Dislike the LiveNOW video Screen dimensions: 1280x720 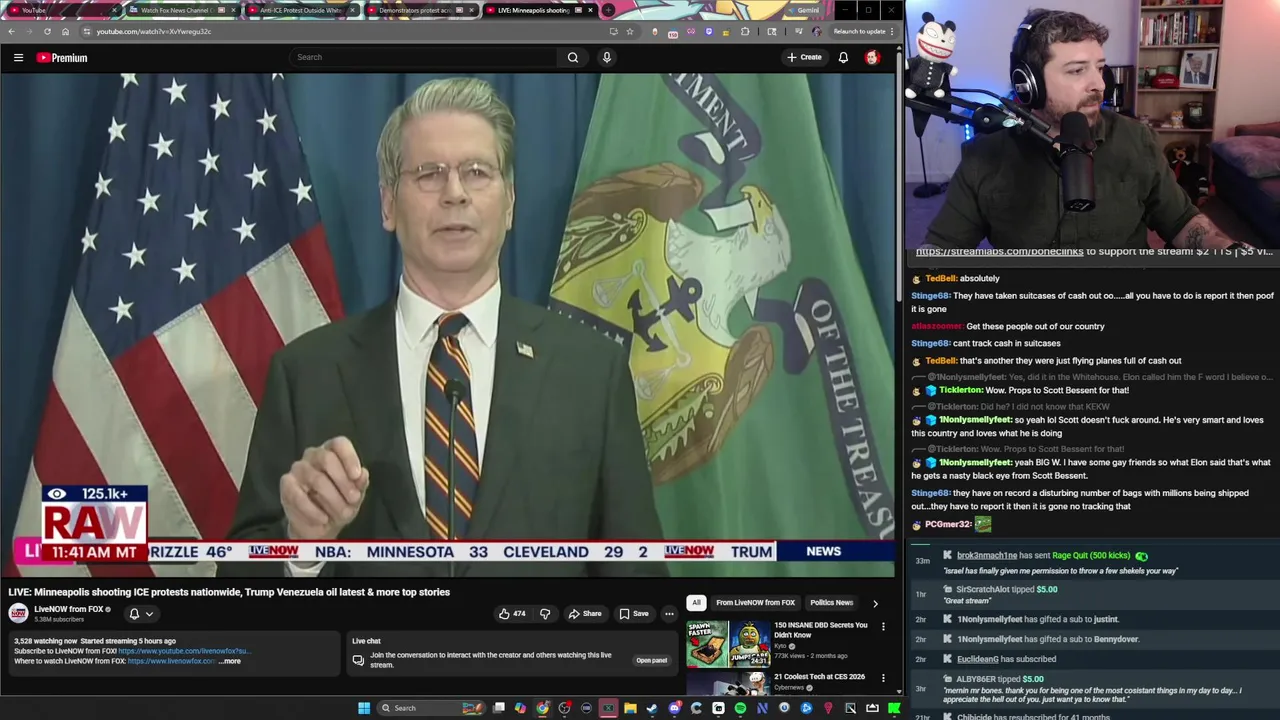[545, 613]
